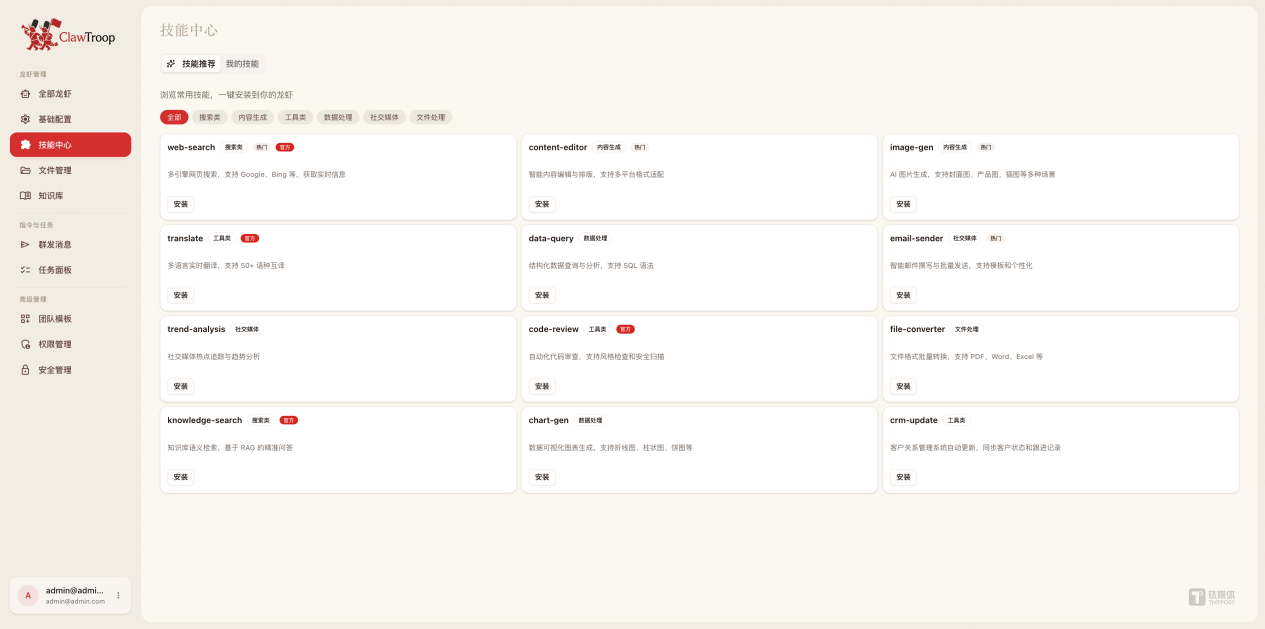Install the image-gen skill
Screen dimensions: 1265x629
(903, 204)
